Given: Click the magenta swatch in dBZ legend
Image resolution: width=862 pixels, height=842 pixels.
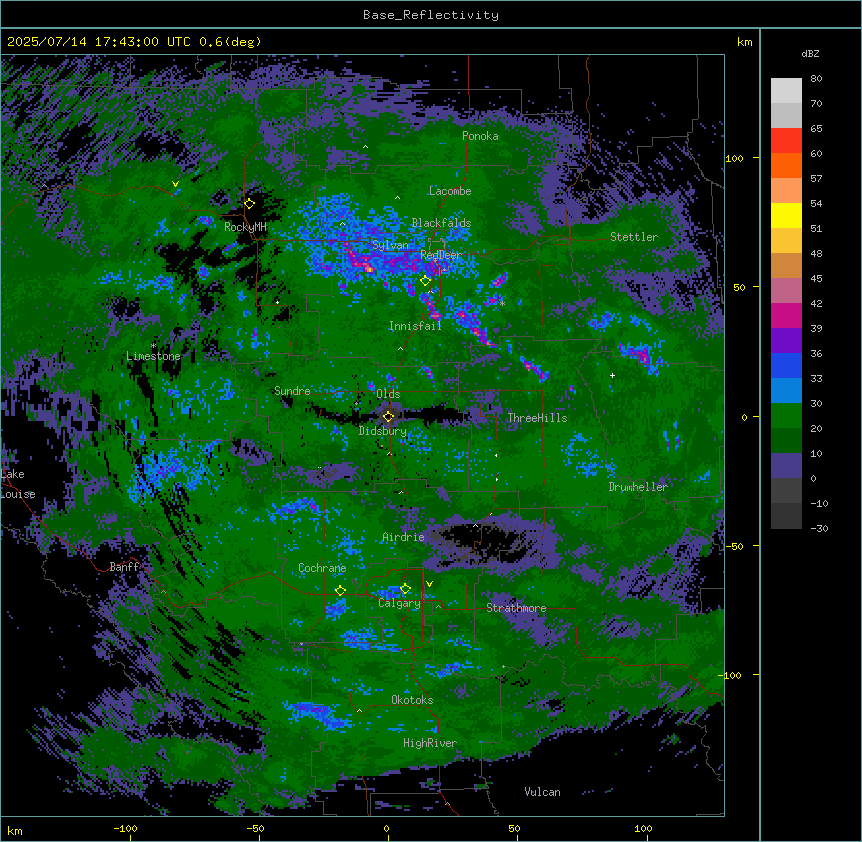Looking at the screenshot, I should click(786, 315).
